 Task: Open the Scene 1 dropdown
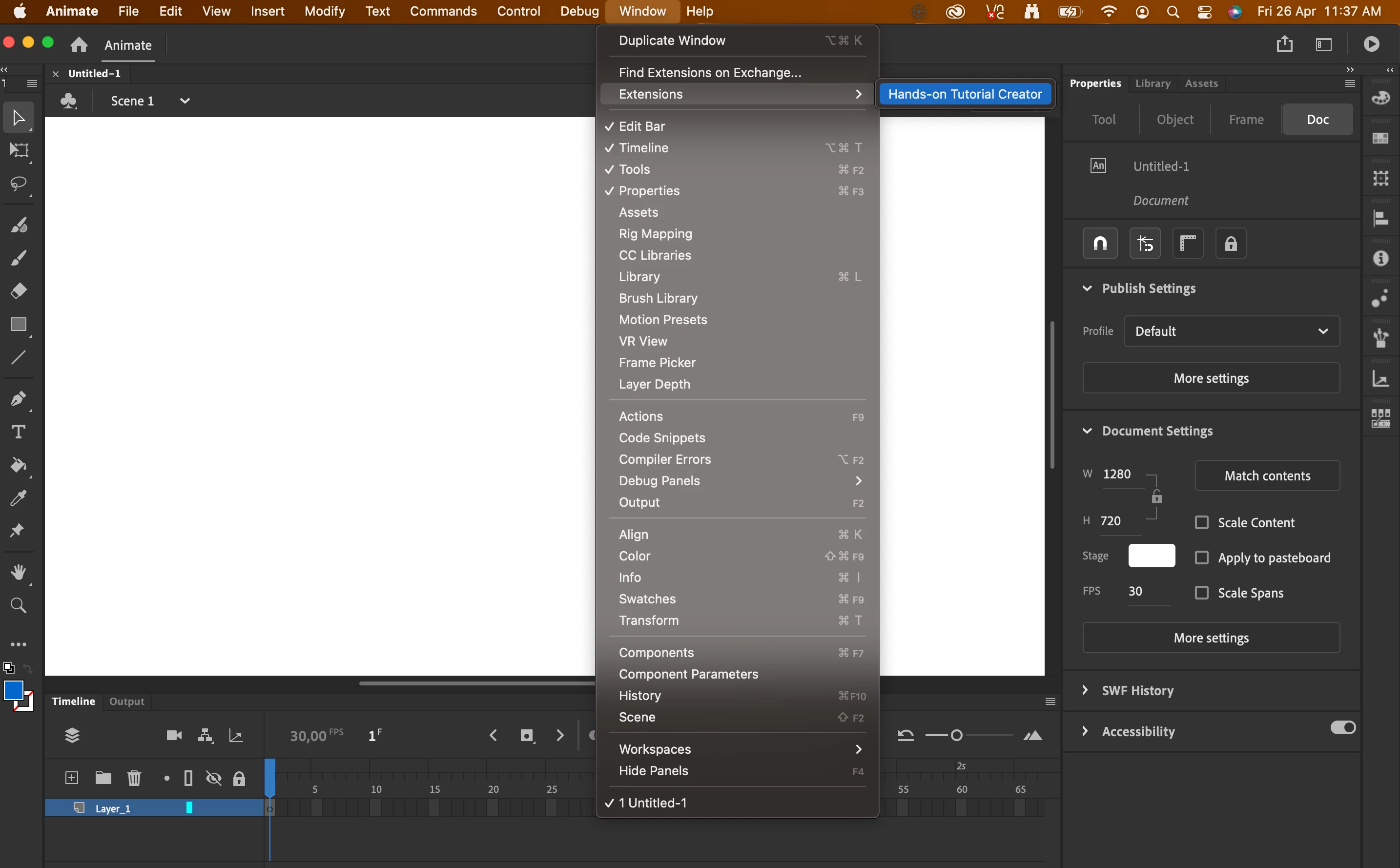[x=184, y=101]
